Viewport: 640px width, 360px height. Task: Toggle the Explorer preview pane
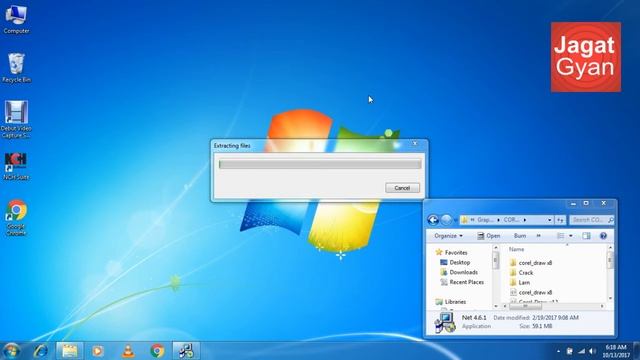[x=586, y=236]
